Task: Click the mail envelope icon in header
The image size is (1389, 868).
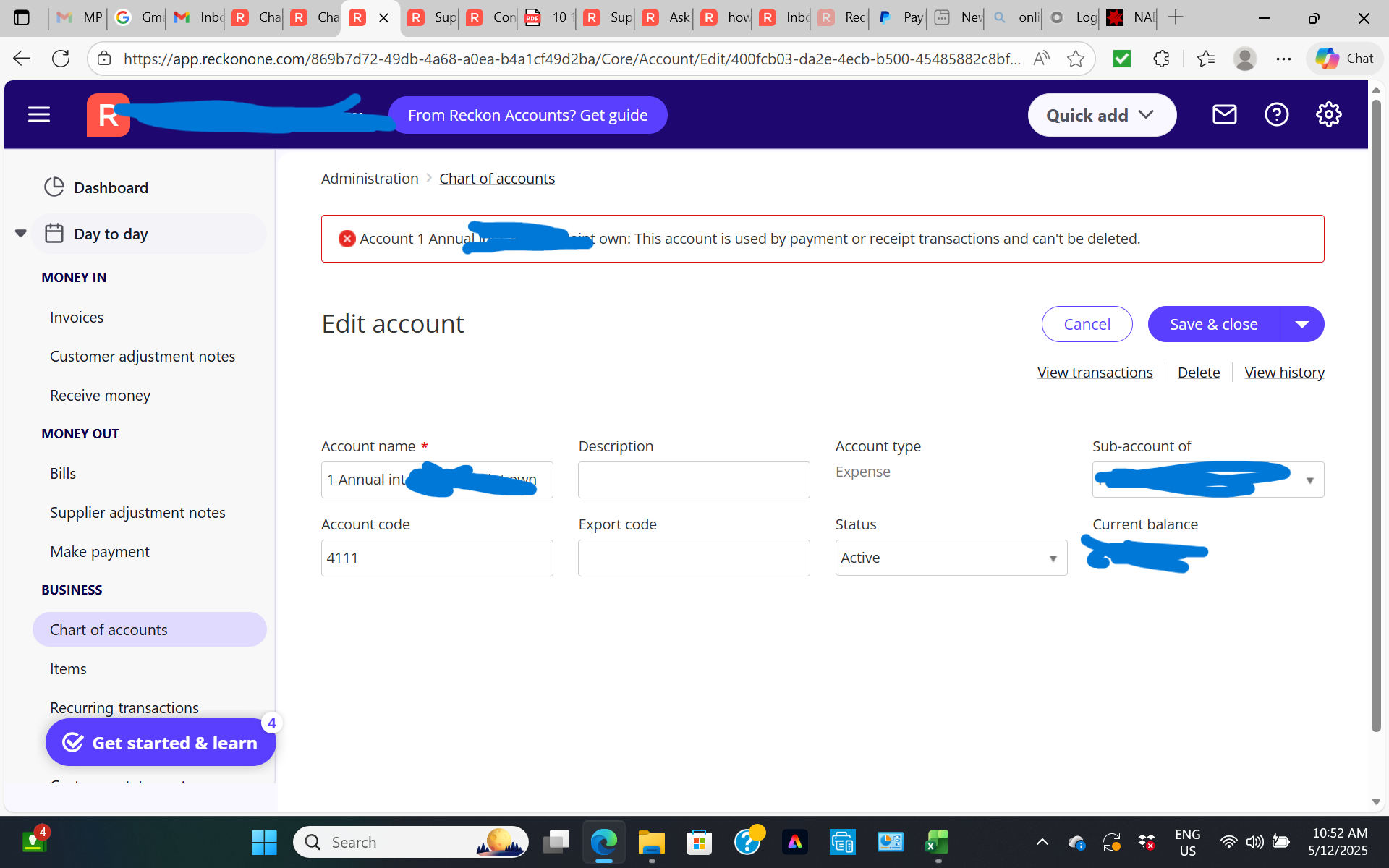Action: (1224, 114)
